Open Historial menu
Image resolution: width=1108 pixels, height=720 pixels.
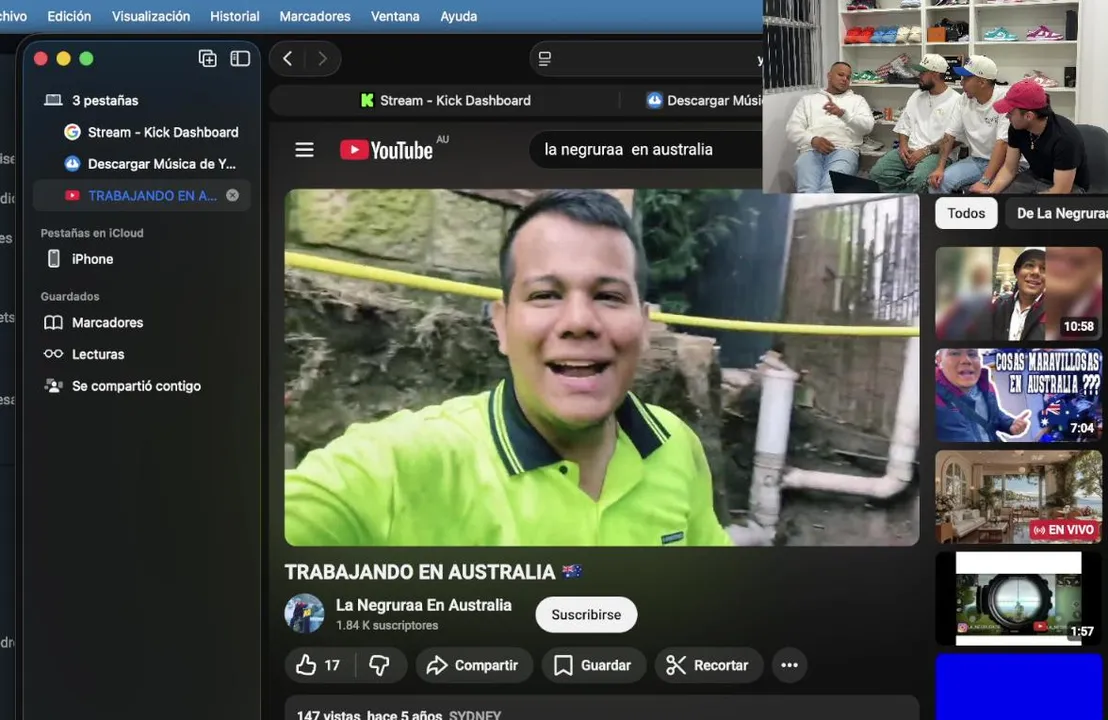coord(235,16)
